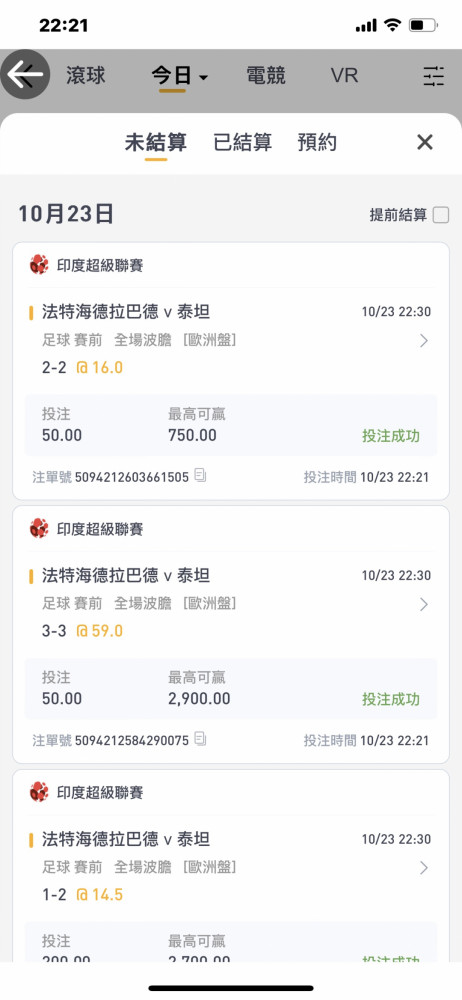This screenshot has width=462, height=1000.
Task: Enable the 提前結算 checkbox
Action: tap(441, 215)
